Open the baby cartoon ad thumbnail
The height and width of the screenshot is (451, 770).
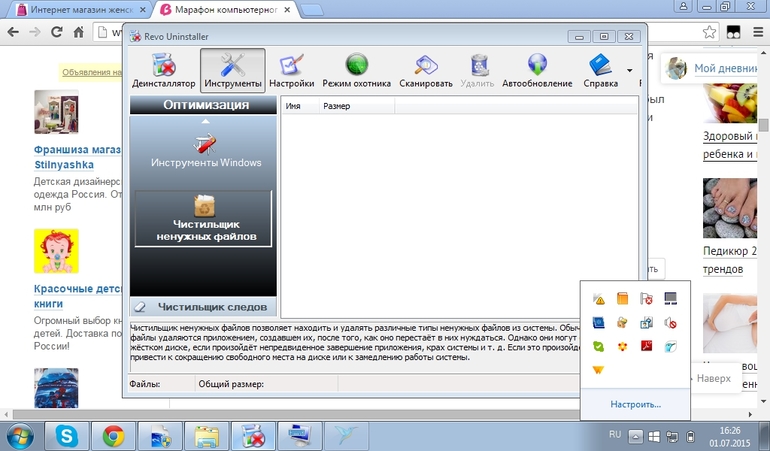pos(56,251)
